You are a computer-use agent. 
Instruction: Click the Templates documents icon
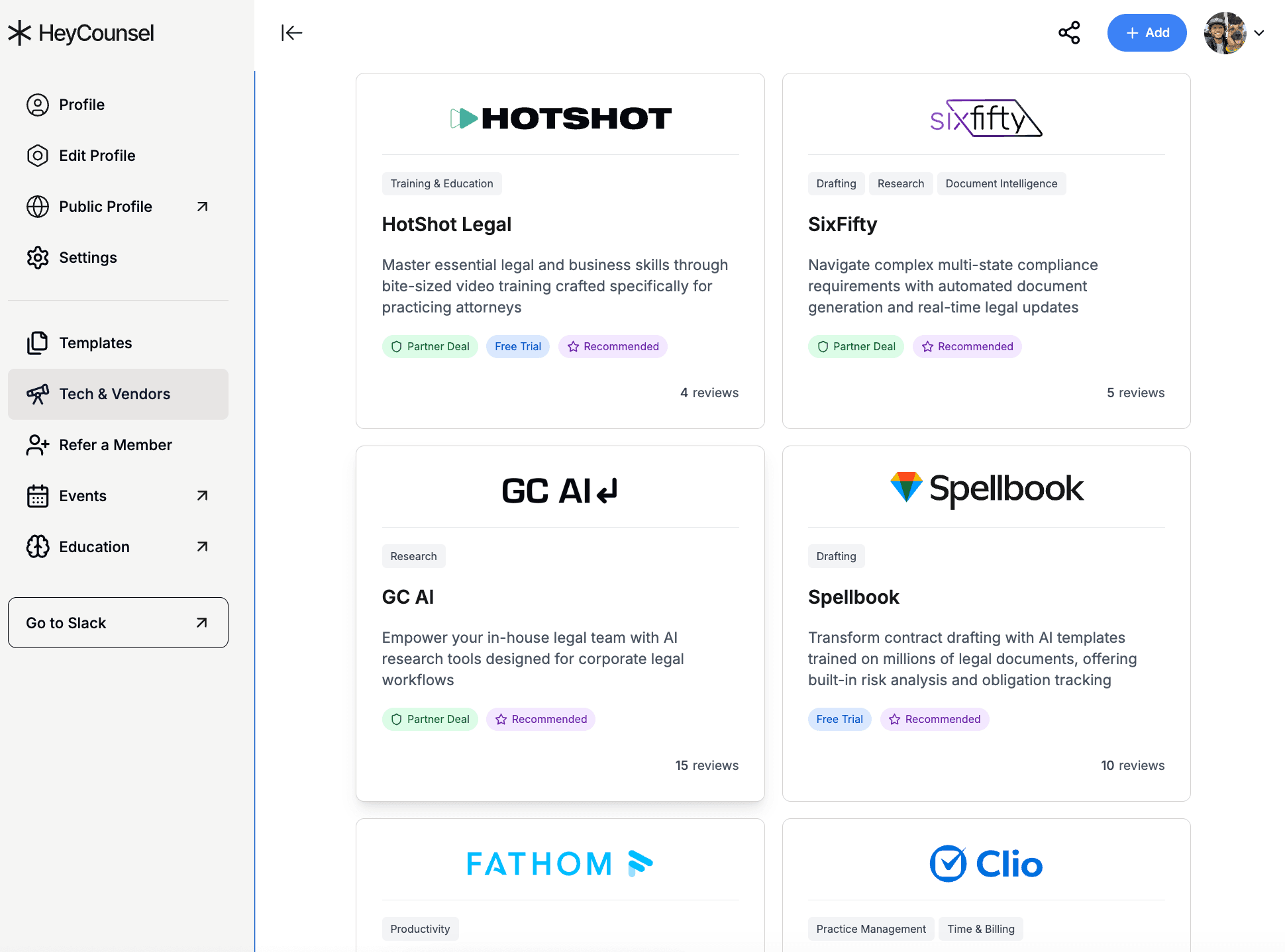pyautogui.click(x=38, y=343)
